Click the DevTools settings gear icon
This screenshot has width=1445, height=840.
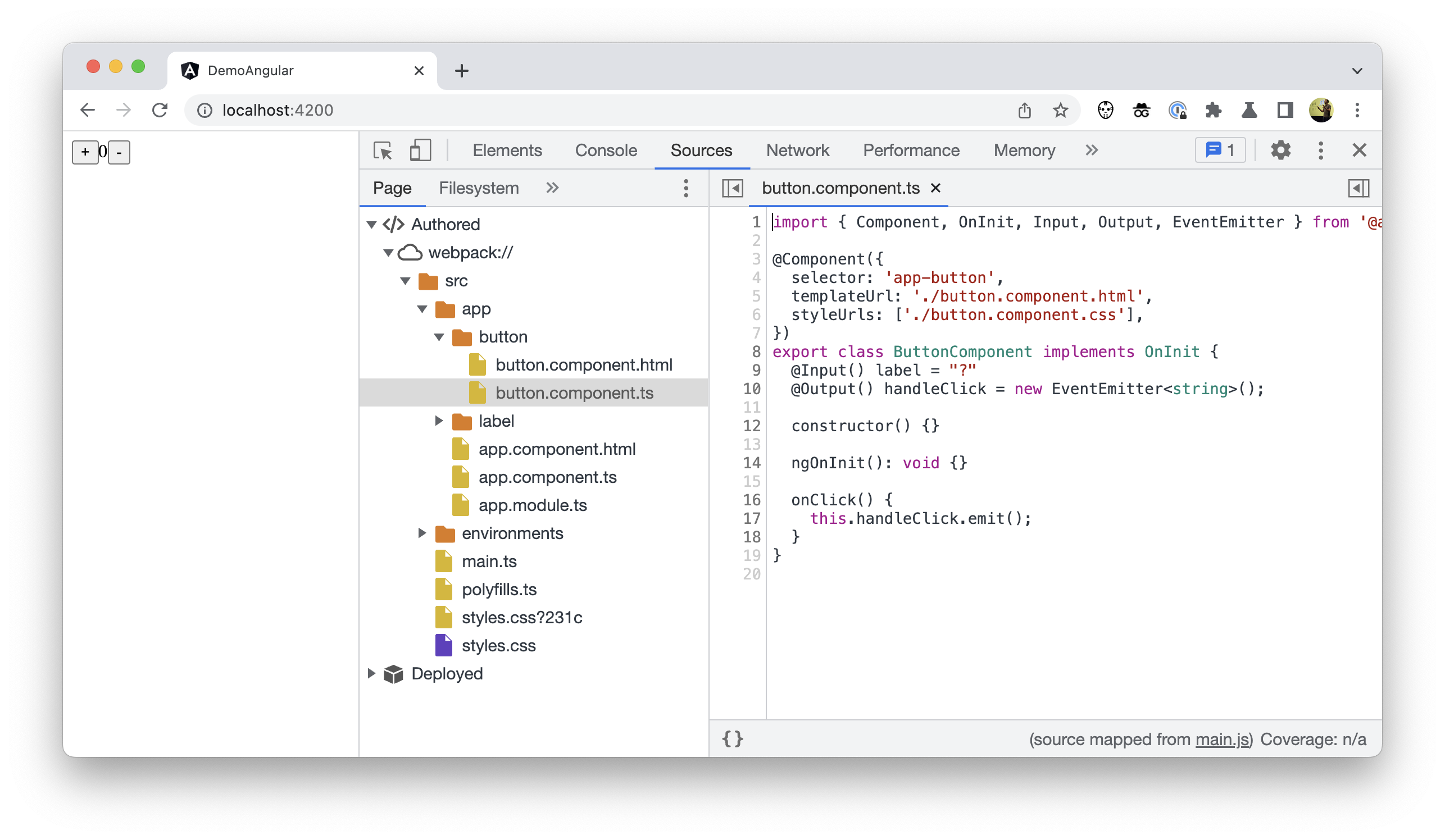coord(1279,151)
